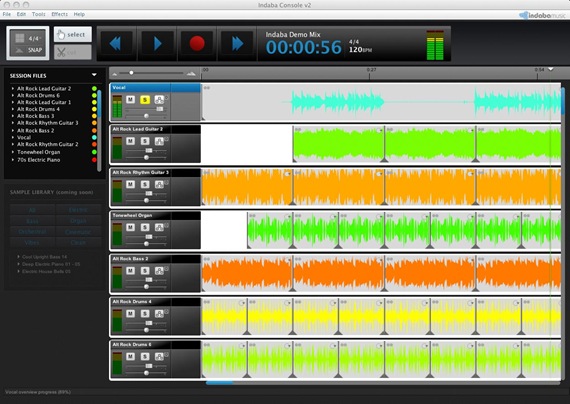
Task: Click headphone icon on Alt Rock Bass 2 track
Action: [x=159, y=271]
